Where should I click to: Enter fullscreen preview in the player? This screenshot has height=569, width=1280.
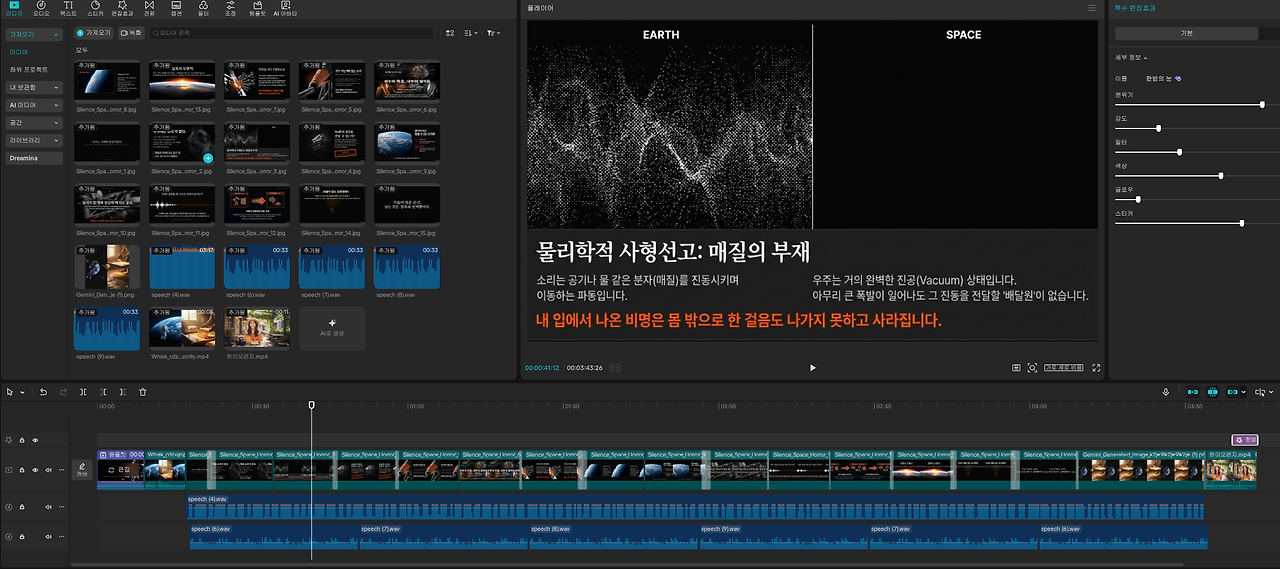click(1097, 368)
